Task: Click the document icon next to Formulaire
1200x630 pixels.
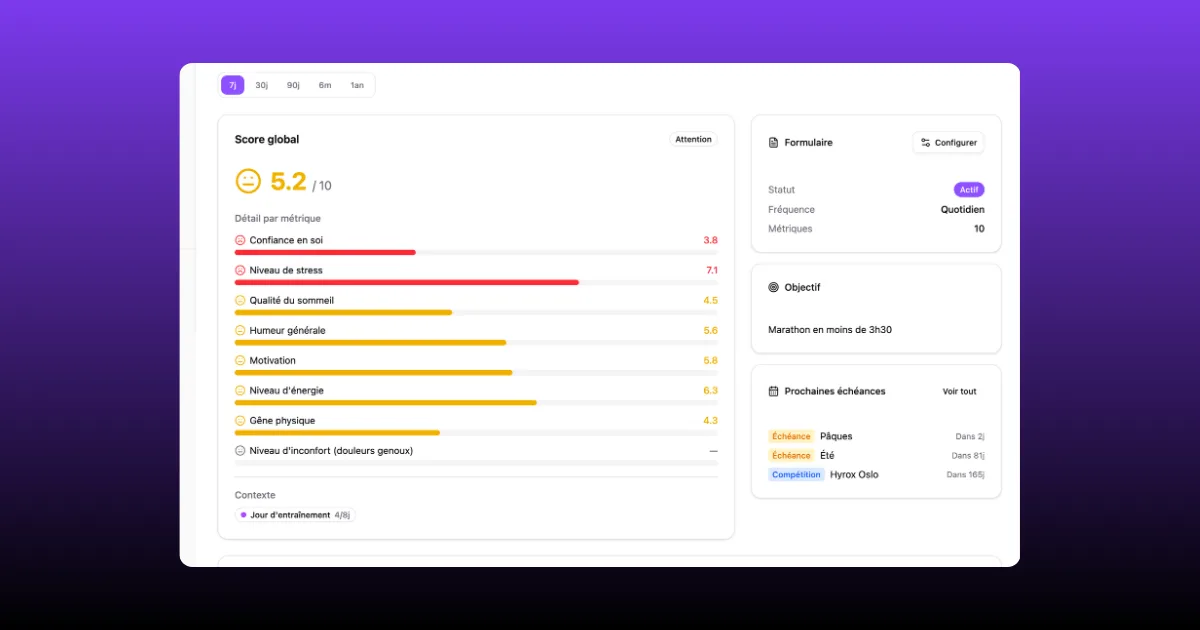Action: pyautogui.click(x=773, y=143)
